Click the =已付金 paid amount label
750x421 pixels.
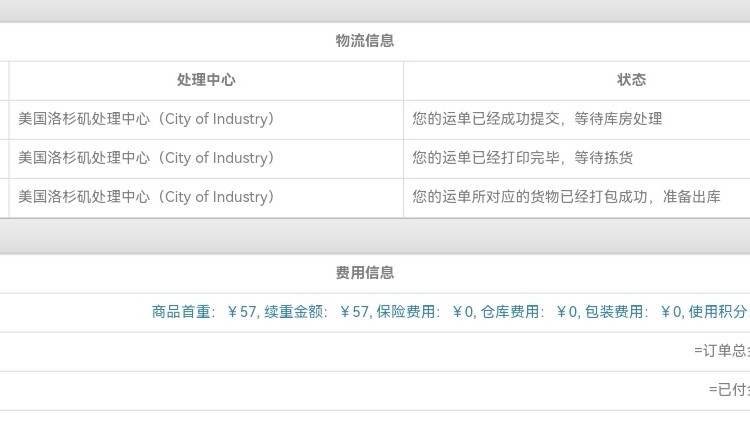click(728, 390)
